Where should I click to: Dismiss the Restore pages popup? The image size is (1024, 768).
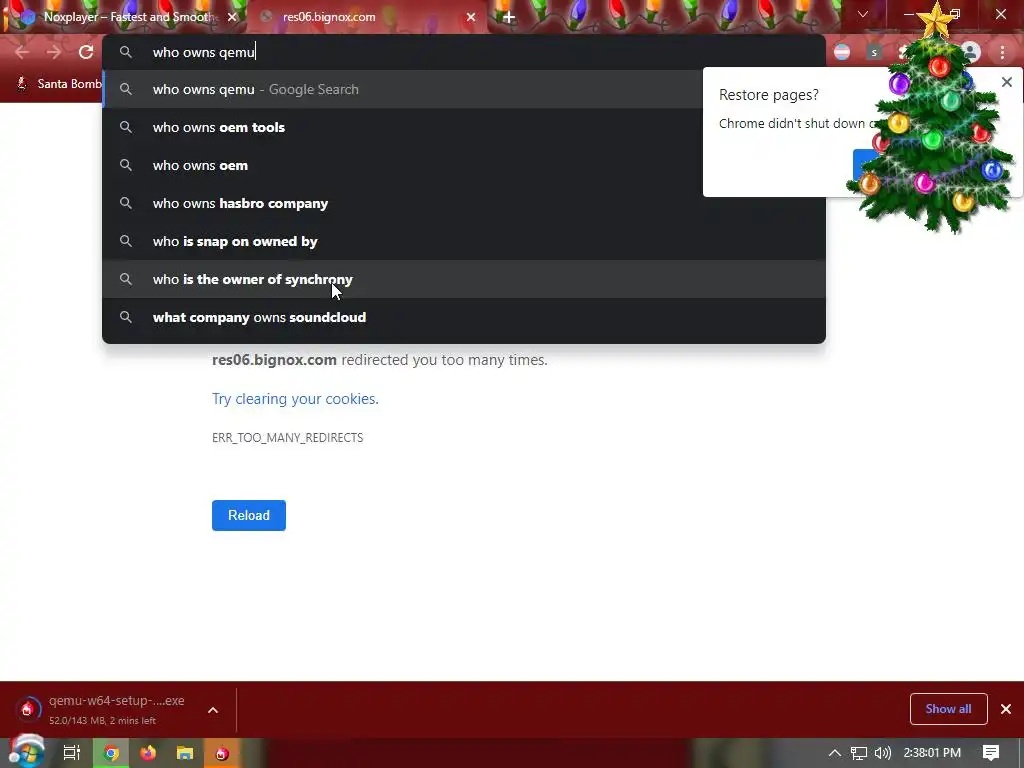click(1007, 82)
